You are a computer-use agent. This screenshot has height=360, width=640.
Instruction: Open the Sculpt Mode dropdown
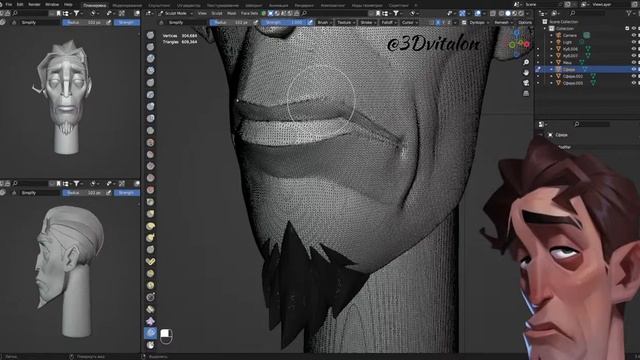click(176, 13)
